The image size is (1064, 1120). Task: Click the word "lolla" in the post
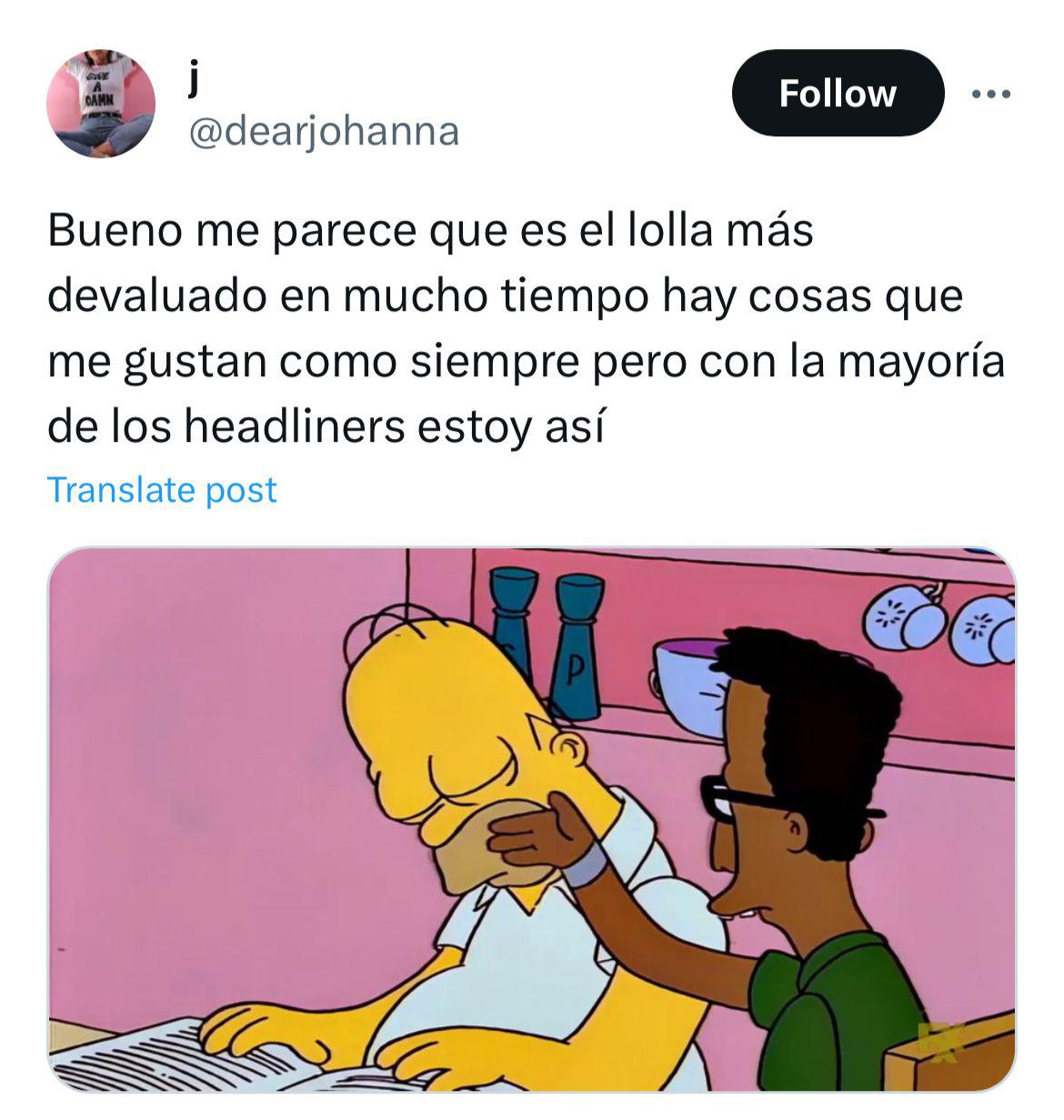[x=670, y=231]
